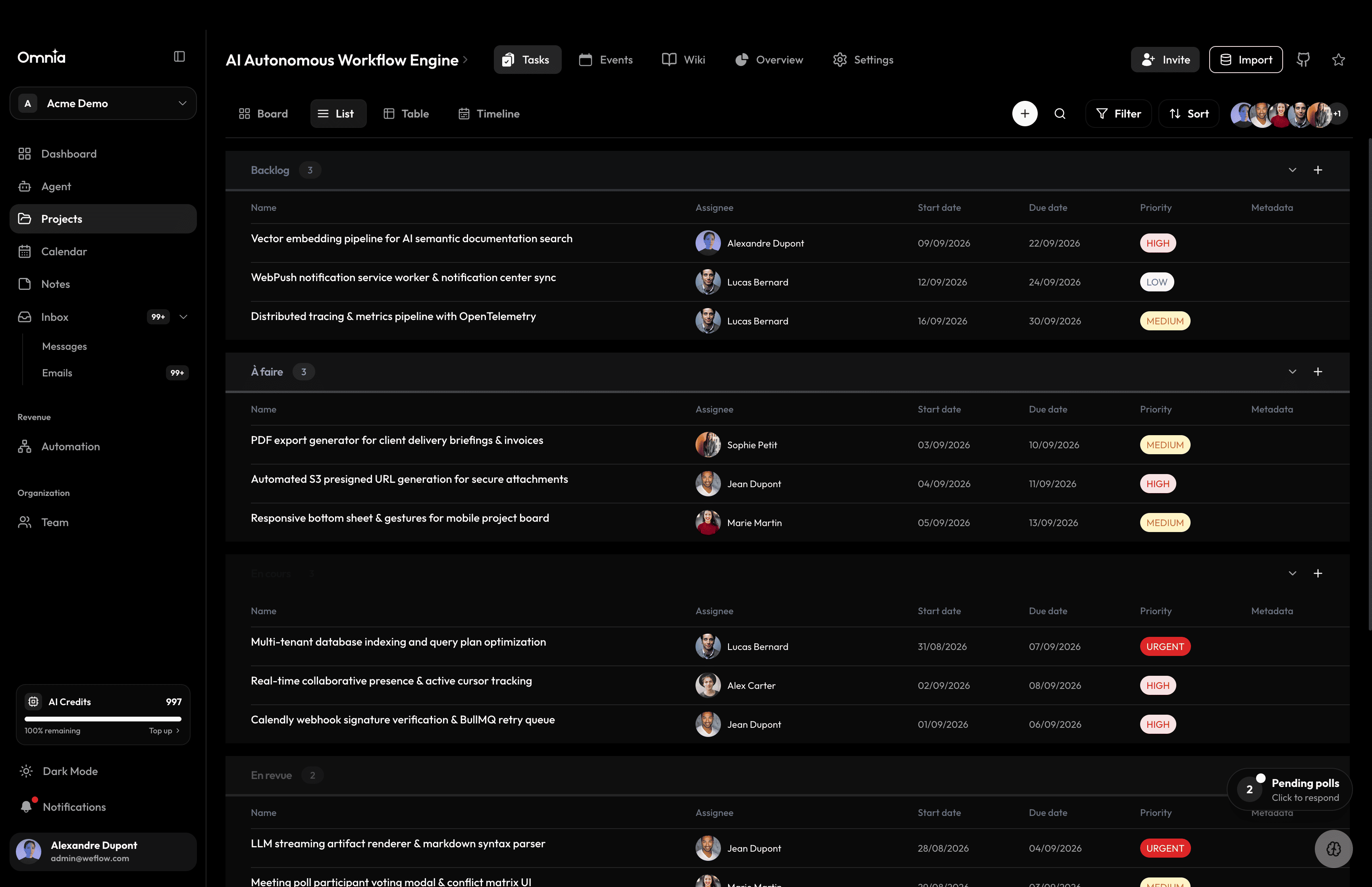Open the Acme Demo workspace dropdown
This screenshot has width=1372, height=887.
click(x=103, y=103)
